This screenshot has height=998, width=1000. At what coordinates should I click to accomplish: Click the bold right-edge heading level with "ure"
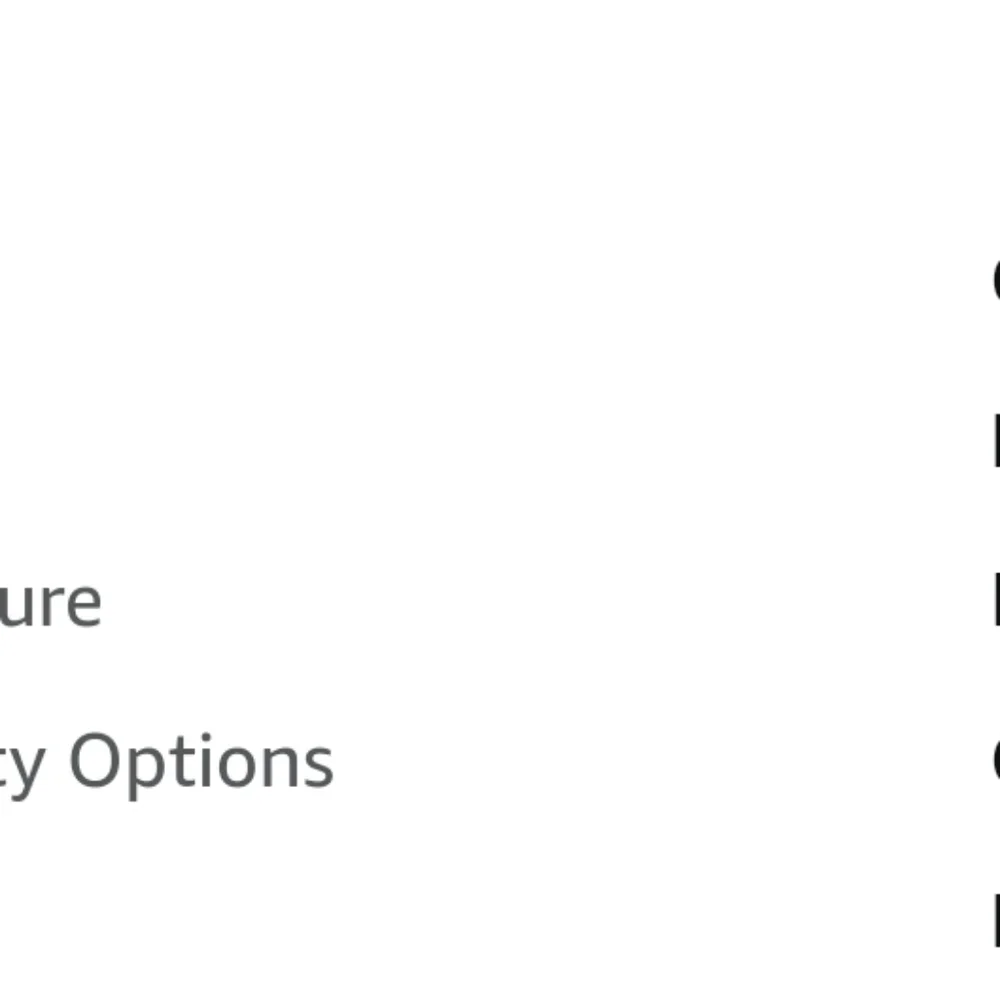(x=996, y=600)
